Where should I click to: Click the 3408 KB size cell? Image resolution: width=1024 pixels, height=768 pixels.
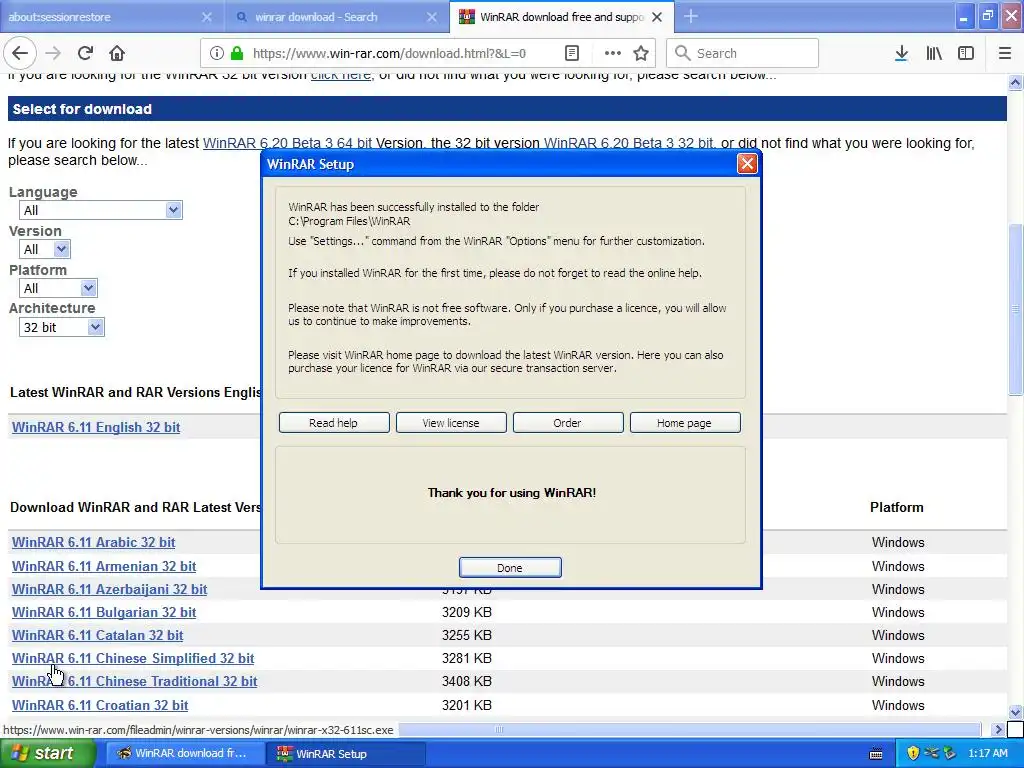click(467, 681)
